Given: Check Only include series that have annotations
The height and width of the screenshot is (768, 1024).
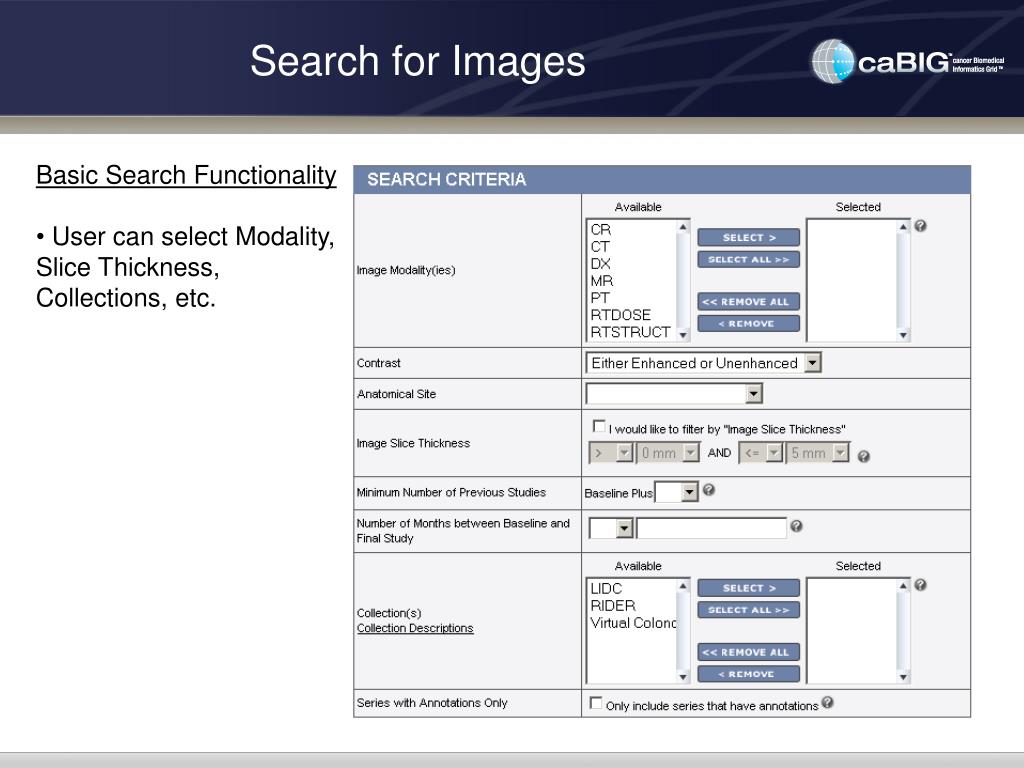Looking at the screenshot, I should [596, 703].
